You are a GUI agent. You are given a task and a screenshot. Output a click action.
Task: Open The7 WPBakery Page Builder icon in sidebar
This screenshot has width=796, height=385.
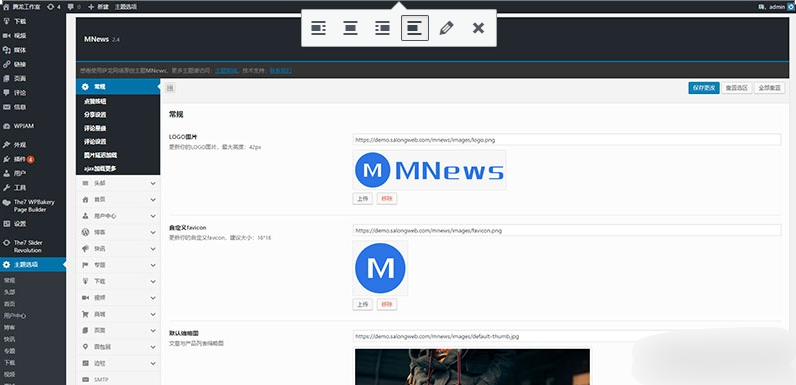(x=7, y=202)
